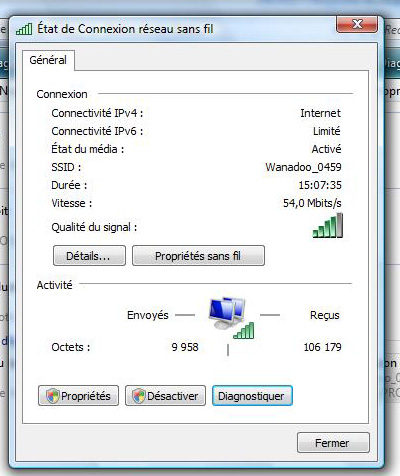This screenshot has height=476, width=400.
Task: Click the network computers activity icon
Action: click(x=227, y=313)
